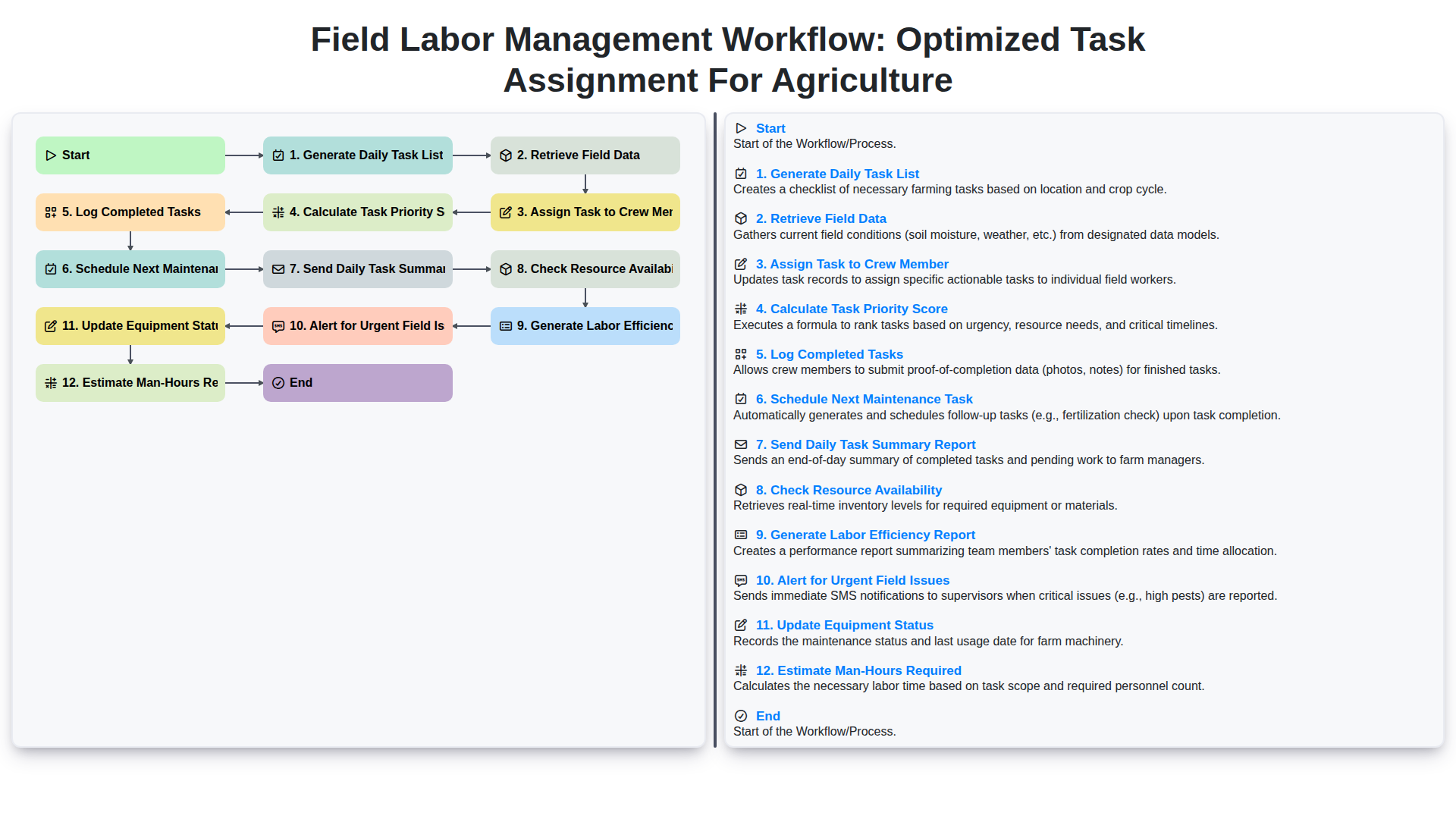Click the checklist icon on Generate Daily Task List node
Image resolution: width=1456 pixels, height=819 pixels.
click(278, 155)
